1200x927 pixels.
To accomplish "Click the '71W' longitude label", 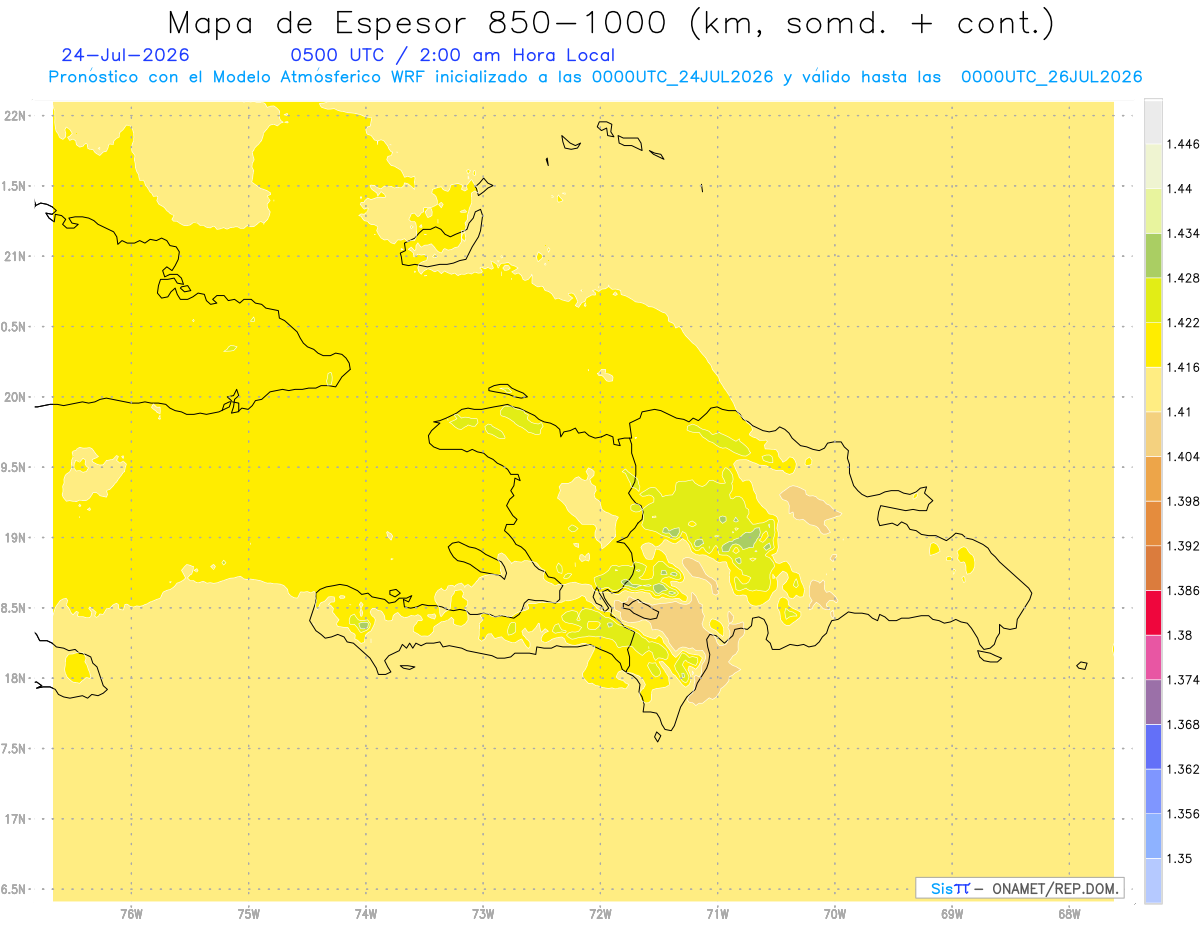I will coord(718,914).
